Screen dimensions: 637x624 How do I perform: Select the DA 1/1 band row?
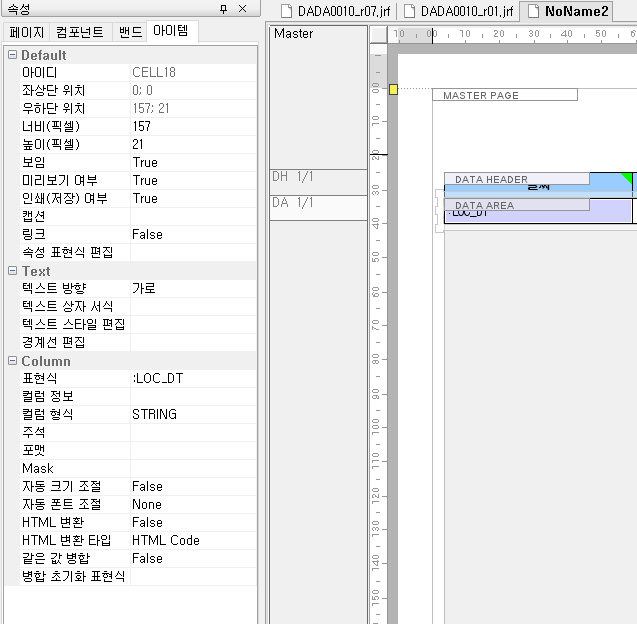pos(318,208)
